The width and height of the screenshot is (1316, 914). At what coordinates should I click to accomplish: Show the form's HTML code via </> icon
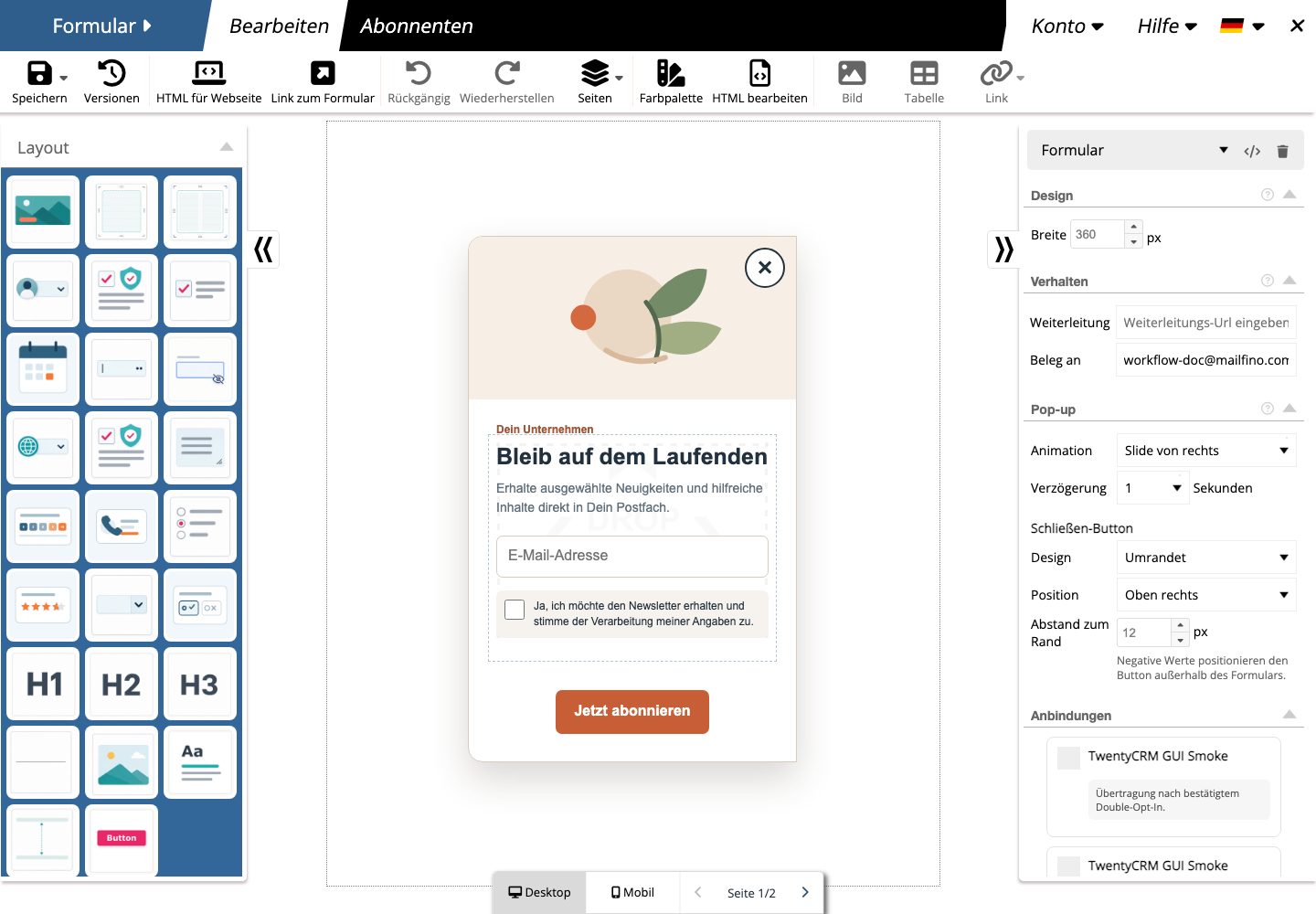click(x=1252, y=151)
